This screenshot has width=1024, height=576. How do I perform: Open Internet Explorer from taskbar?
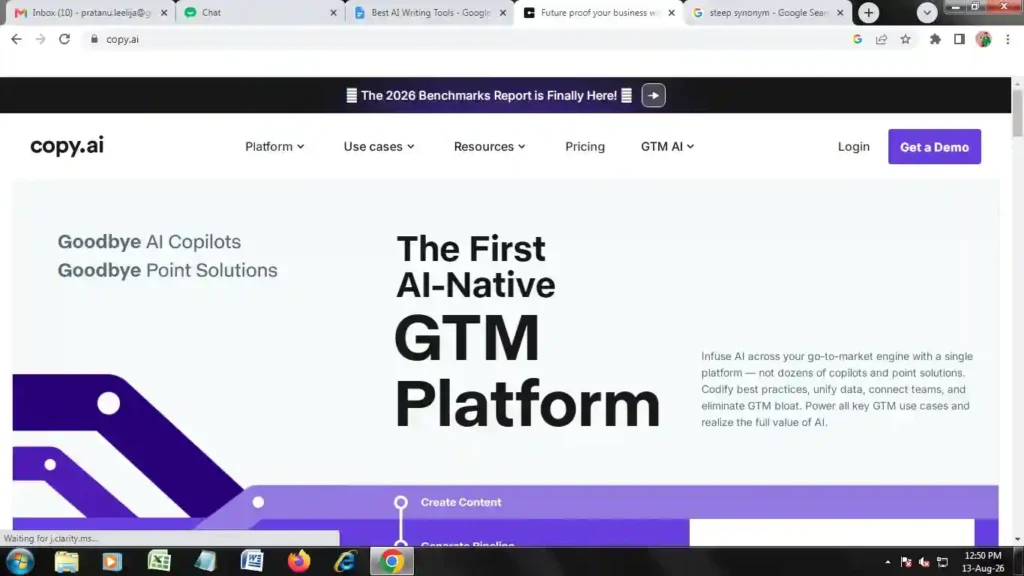(345, 562)
